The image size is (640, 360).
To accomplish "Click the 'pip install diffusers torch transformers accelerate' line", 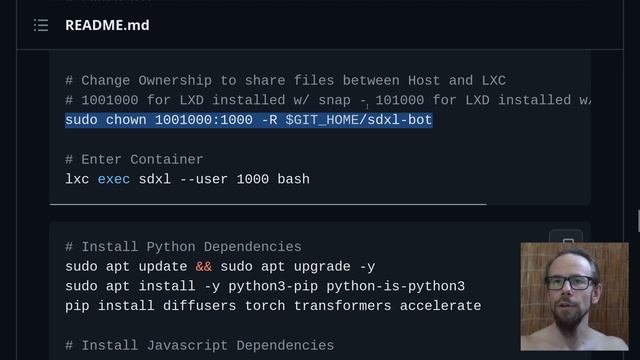I will 273,306.
